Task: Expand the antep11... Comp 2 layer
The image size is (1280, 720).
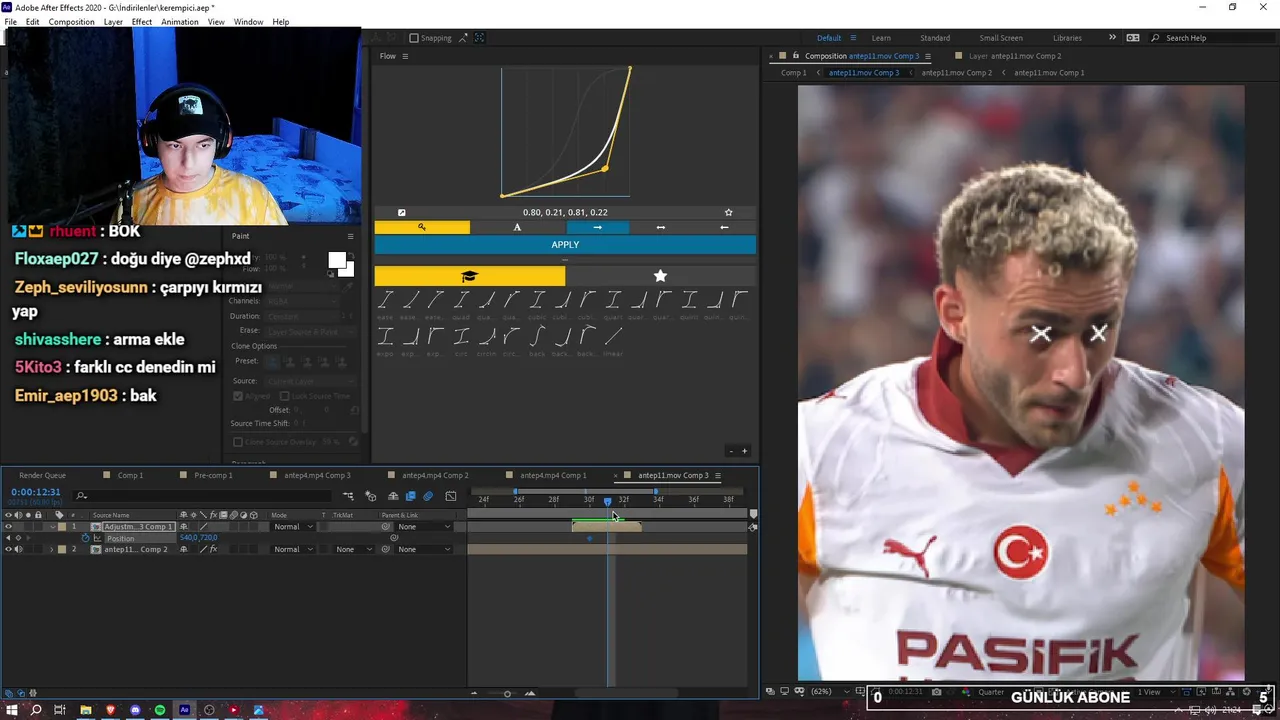Action: [52, 549]
